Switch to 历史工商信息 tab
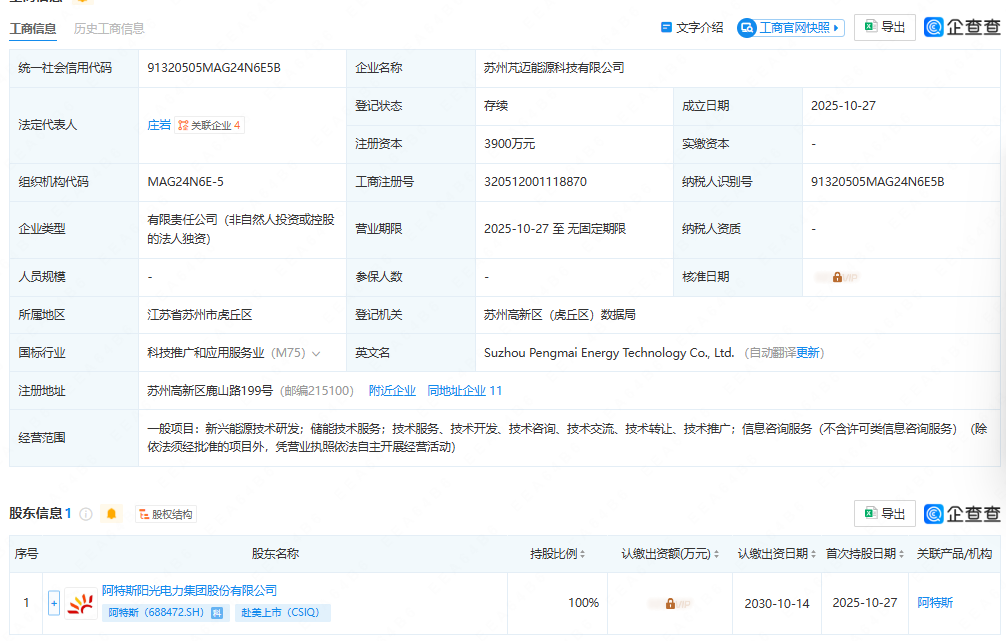 [x=109, y=29]
